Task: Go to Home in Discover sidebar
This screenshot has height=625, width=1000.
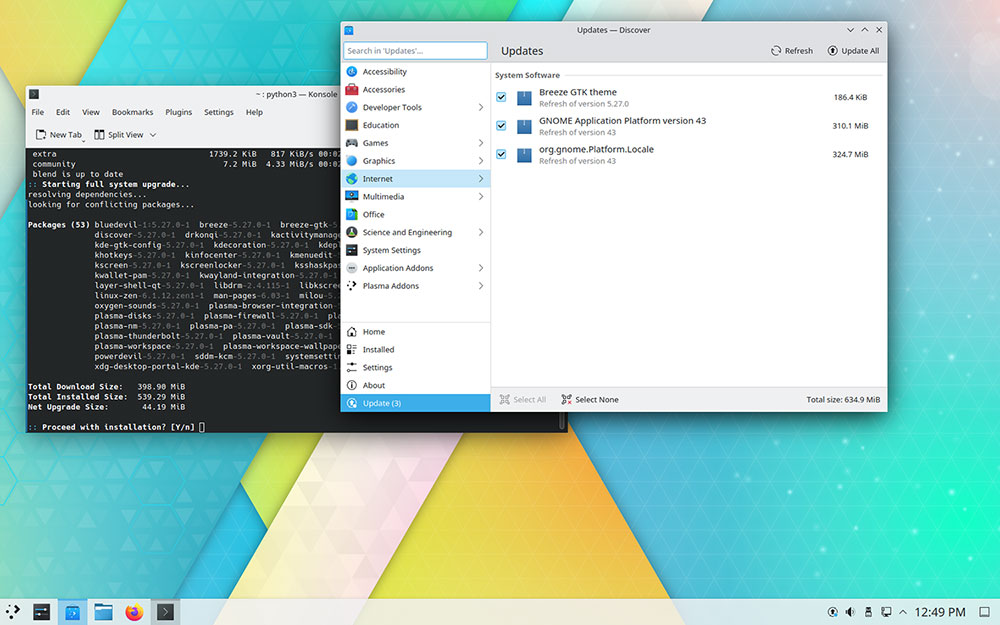Action: point(415,332)
